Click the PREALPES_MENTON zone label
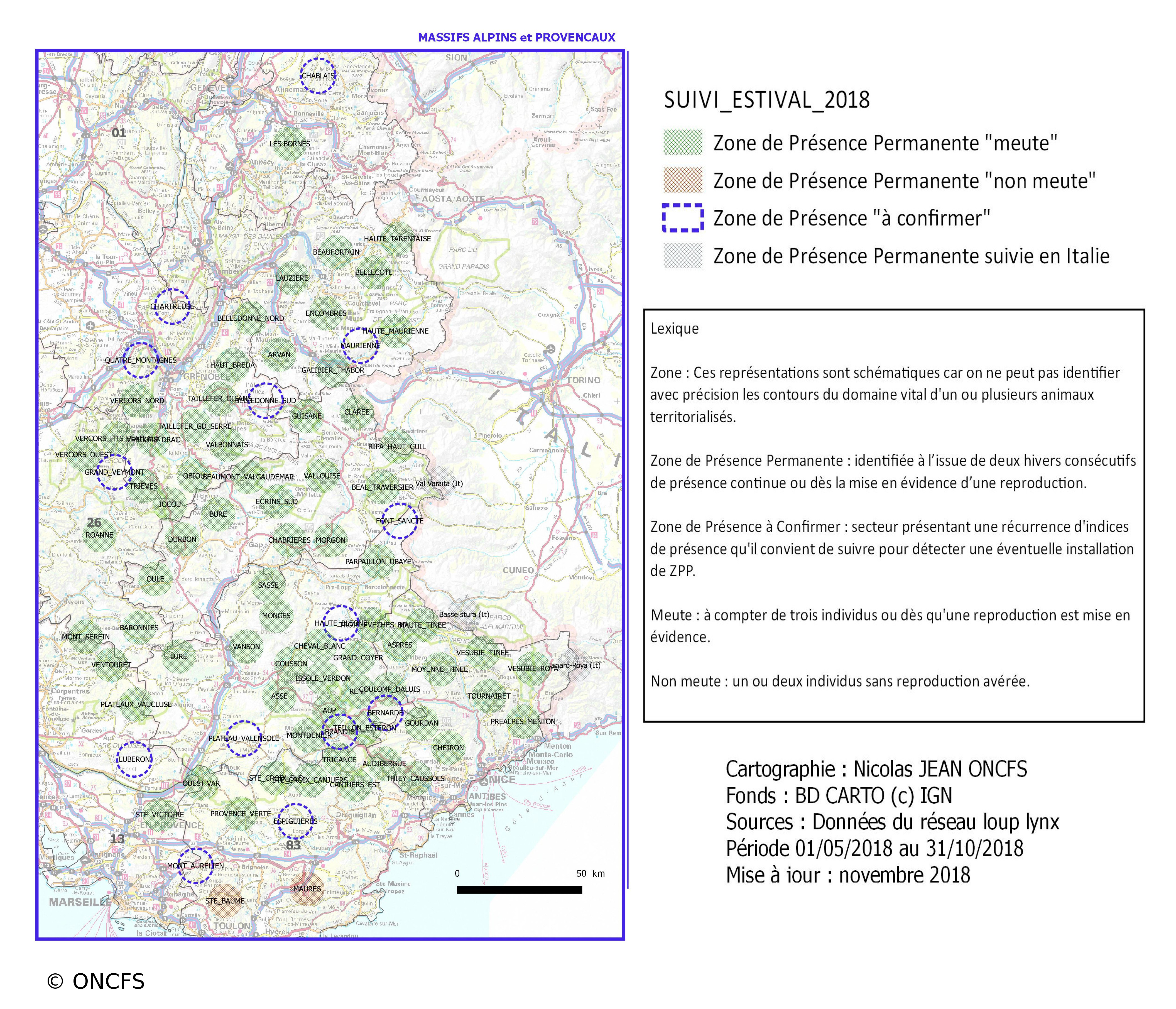 pos(523,721)
